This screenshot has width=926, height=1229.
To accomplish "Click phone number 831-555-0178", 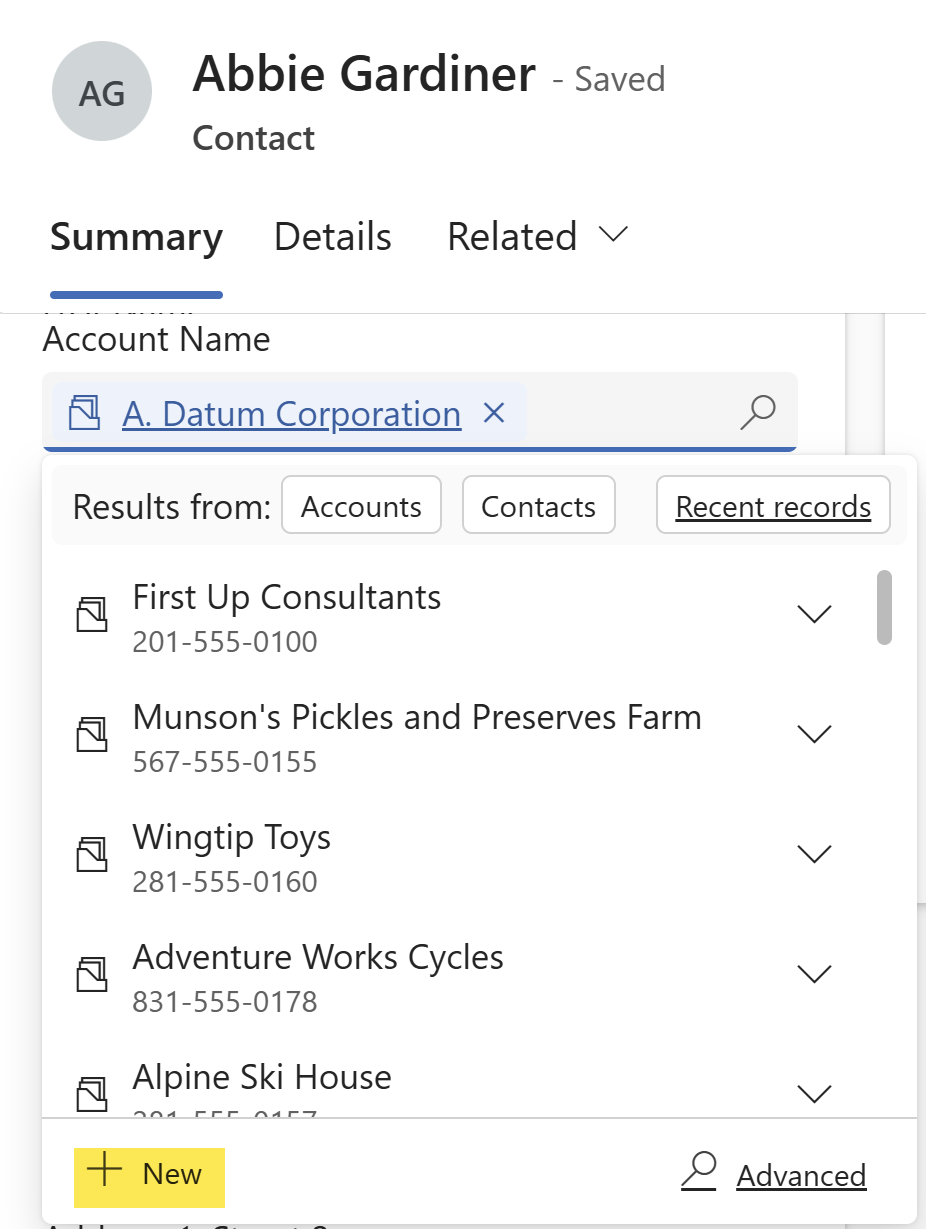I will tap(225, 1001).
